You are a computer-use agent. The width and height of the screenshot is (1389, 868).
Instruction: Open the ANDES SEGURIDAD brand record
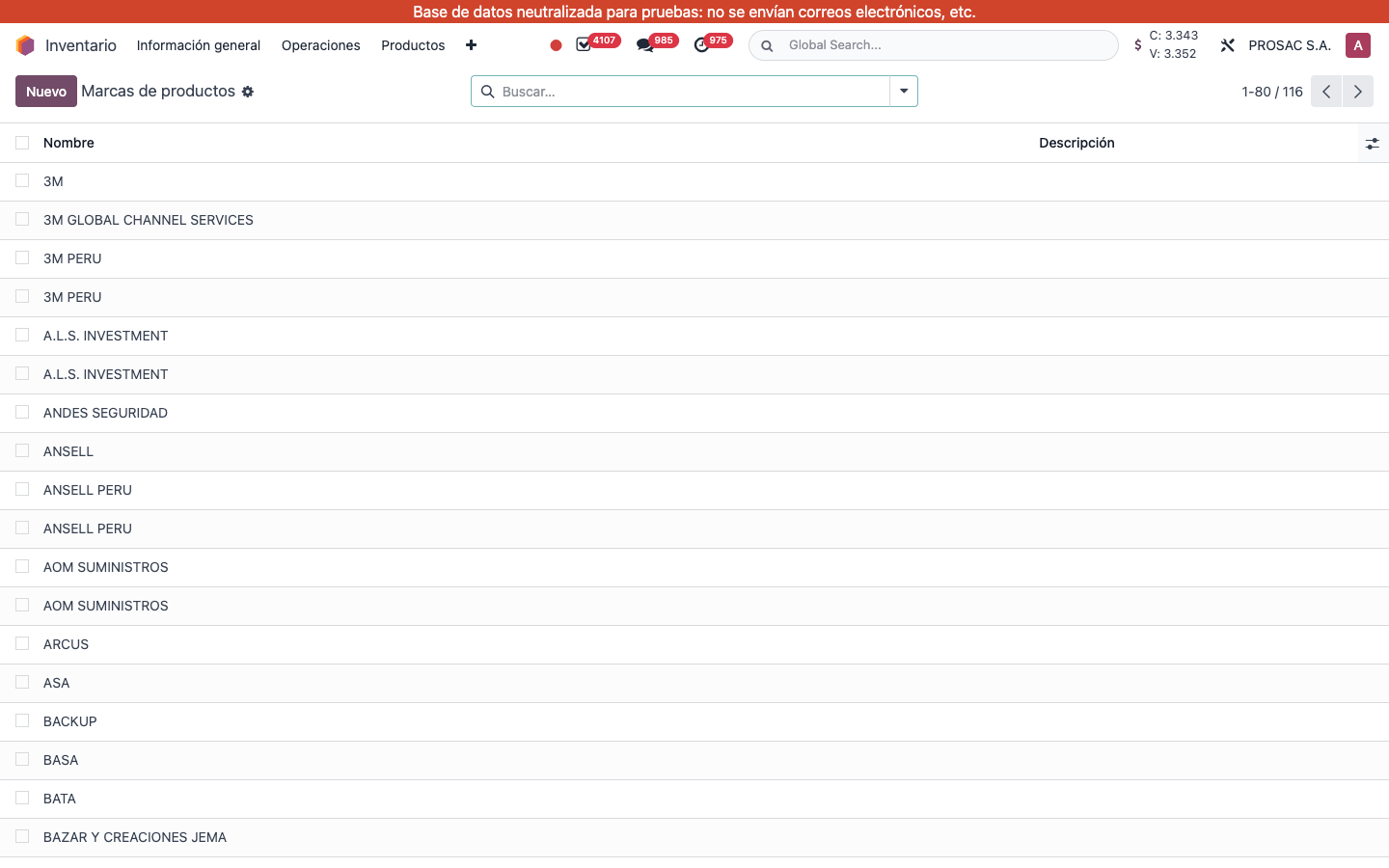(105, 413)
